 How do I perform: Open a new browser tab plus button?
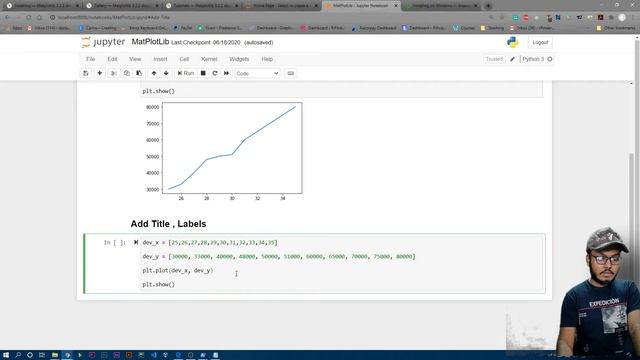488,6
